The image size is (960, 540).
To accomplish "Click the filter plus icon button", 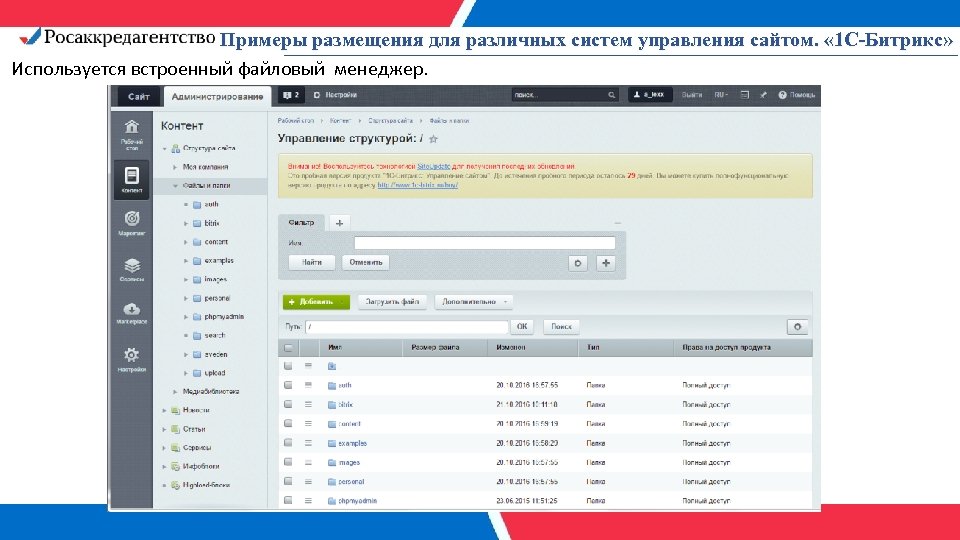I will [x=606, y=263].
